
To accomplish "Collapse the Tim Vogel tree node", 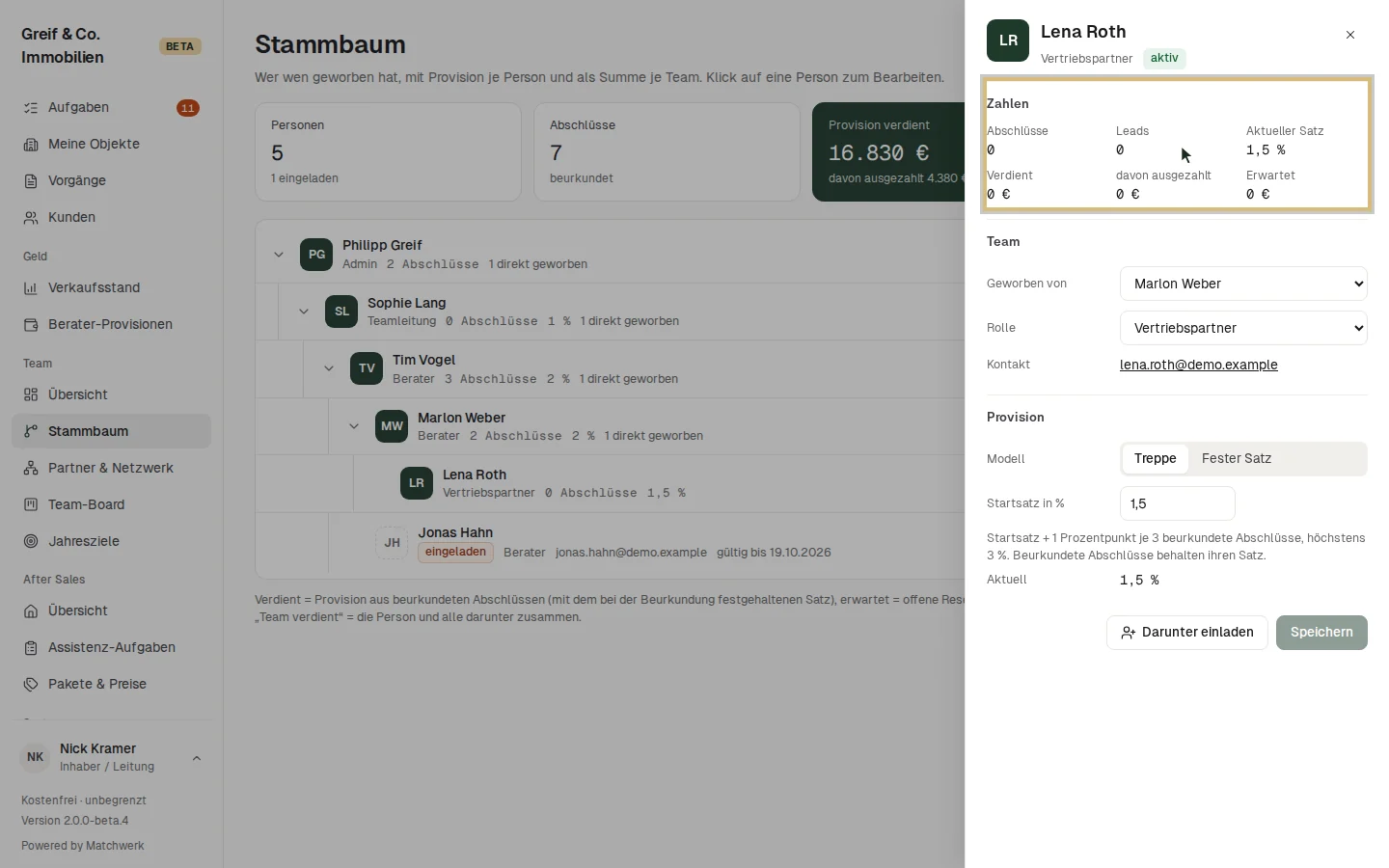I will click(329, 368).
